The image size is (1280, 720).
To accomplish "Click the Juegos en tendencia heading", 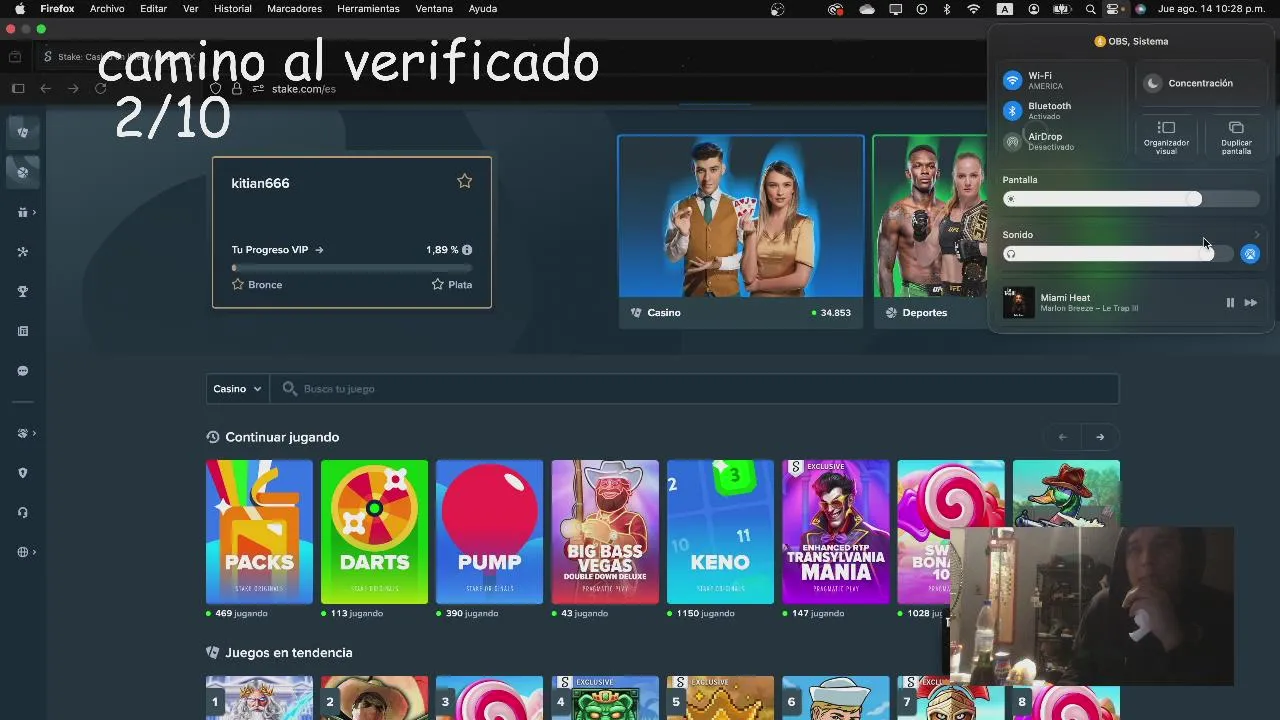I will click(x=289, y=652).
